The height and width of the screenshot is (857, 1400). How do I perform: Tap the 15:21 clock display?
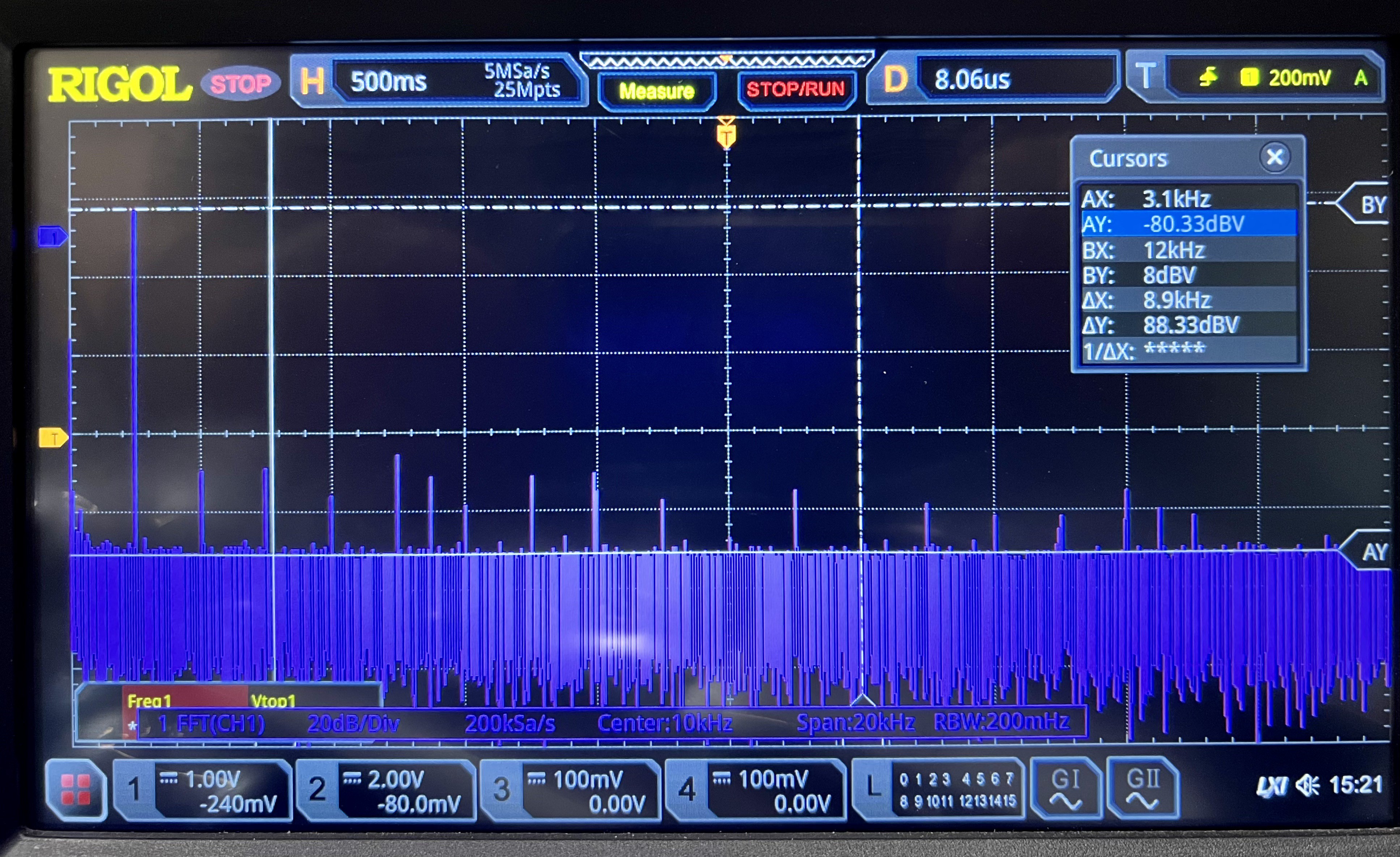coord(1355,785)
